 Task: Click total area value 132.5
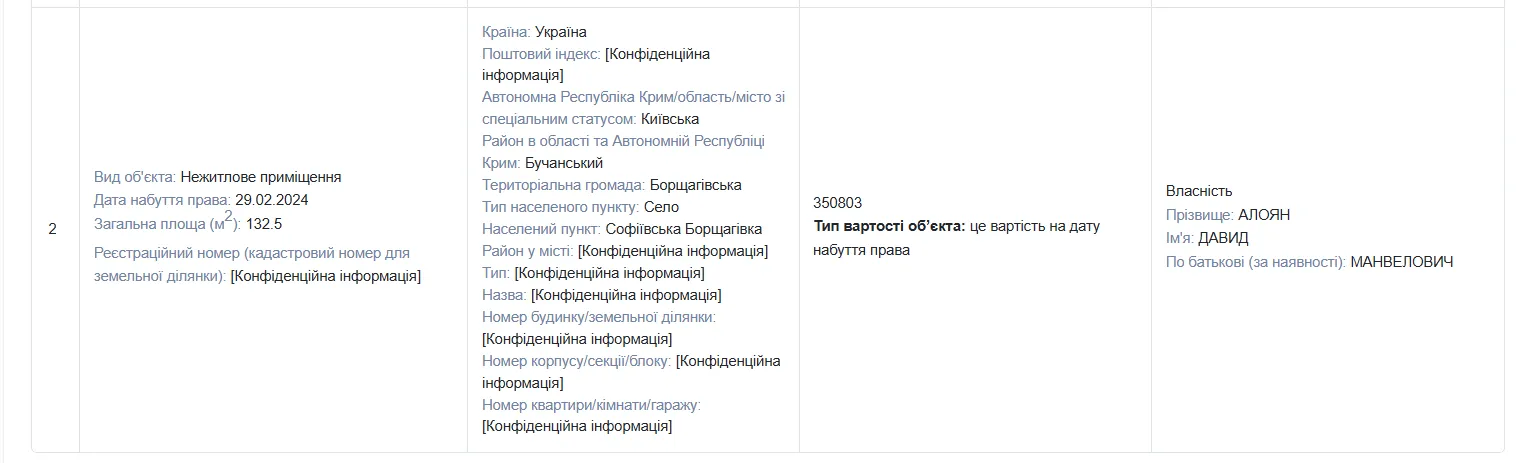[x=264, y=223]
